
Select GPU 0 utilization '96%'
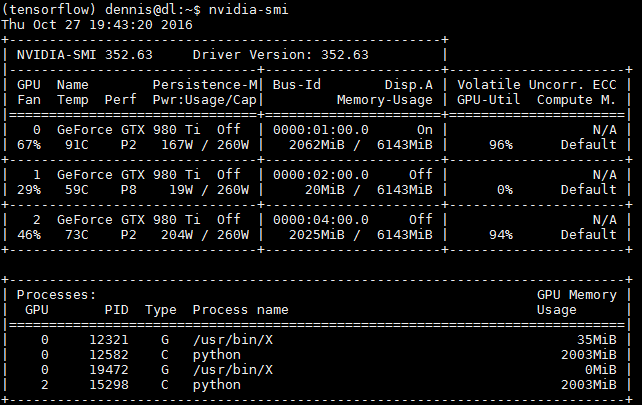coord(501,145)
